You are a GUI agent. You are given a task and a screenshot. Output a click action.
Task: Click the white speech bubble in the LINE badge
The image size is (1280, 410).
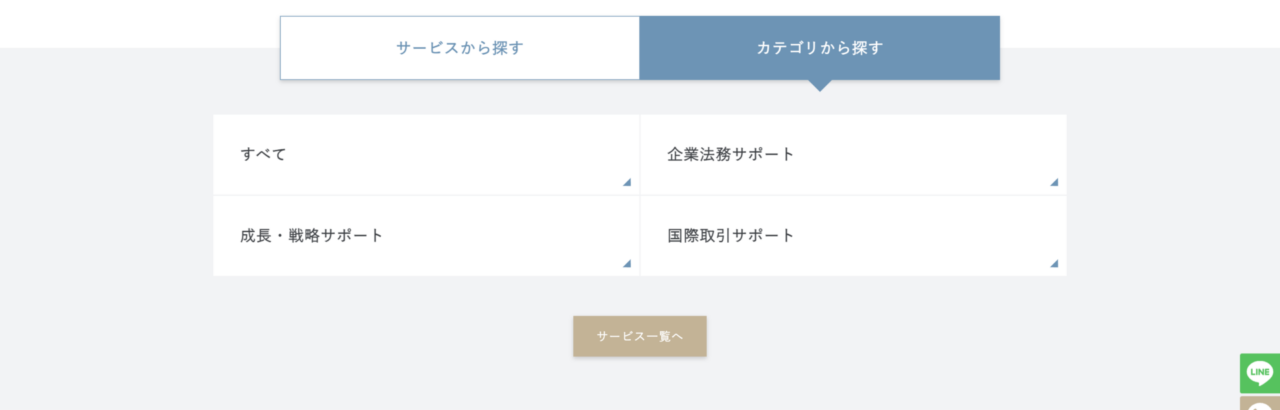1260,372
